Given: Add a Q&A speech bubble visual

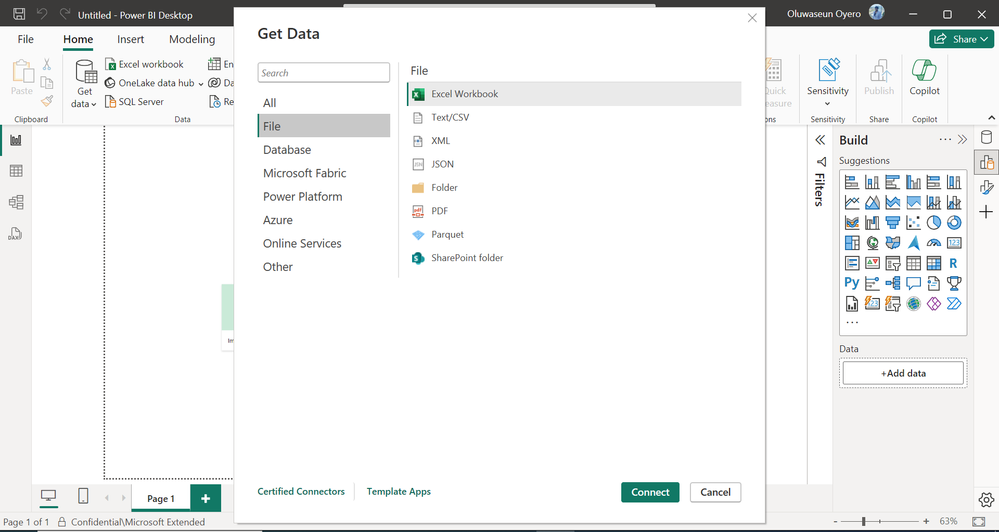Looking at the screenshot, I should pos(913,283).
